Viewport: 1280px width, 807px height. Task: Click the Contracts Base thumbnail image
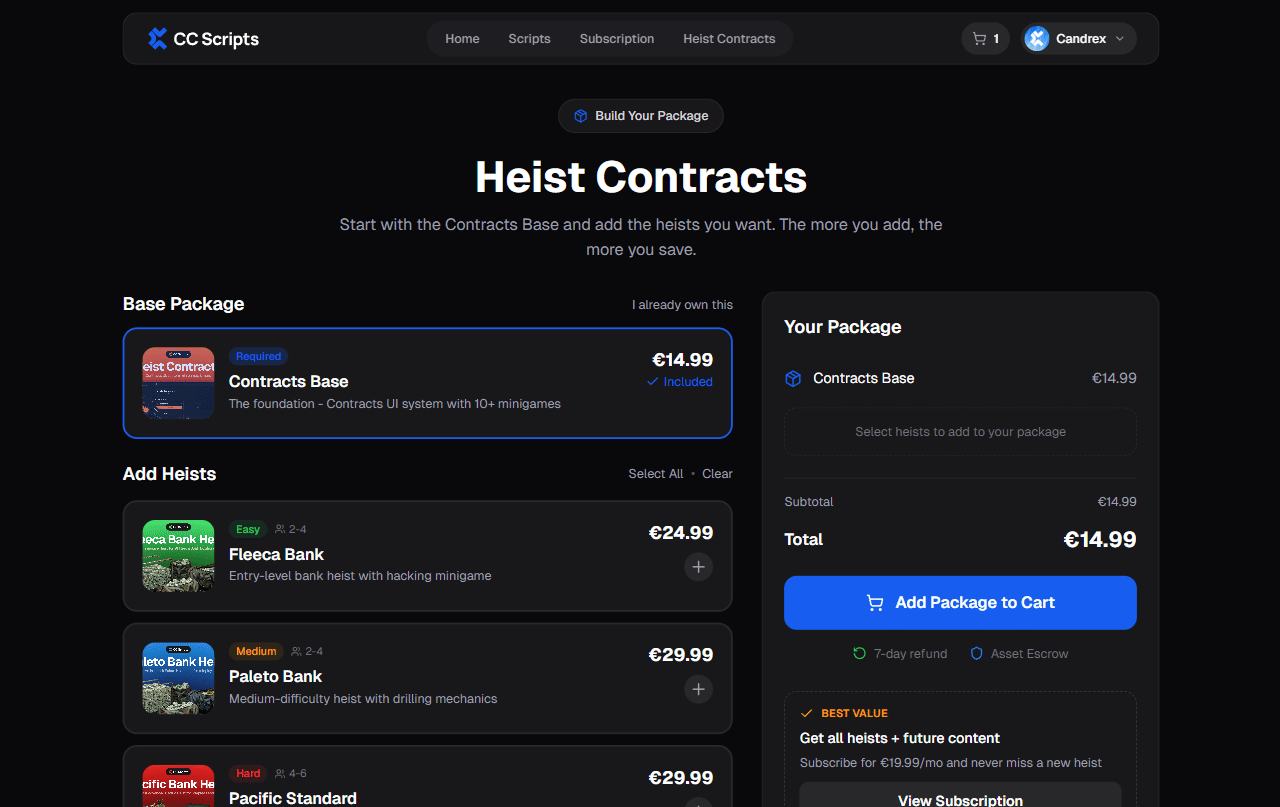(178, 383)
